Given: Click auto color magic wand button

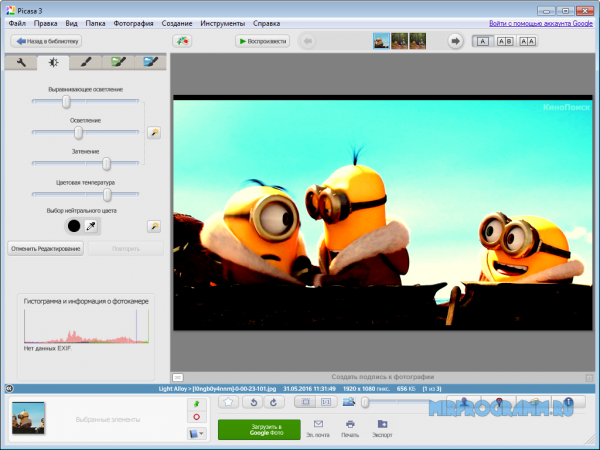Looking at the screenshot, I should 154,227.
